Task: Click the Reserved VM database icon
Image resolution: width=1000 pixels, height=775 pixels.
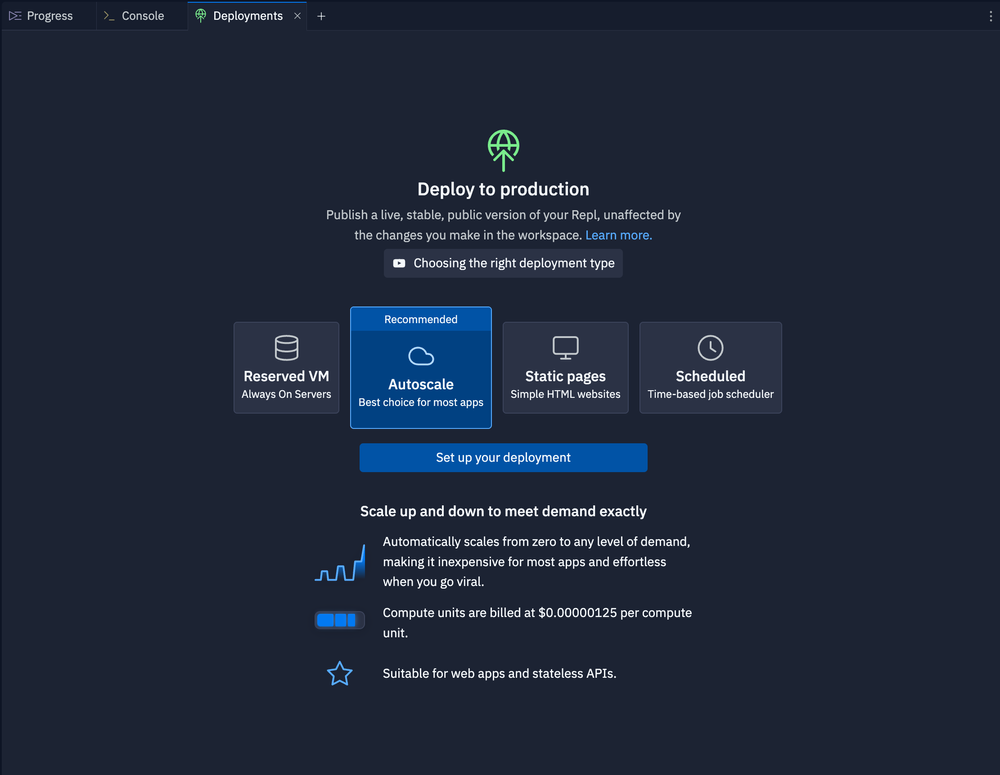Action: [x=286, y=348]
